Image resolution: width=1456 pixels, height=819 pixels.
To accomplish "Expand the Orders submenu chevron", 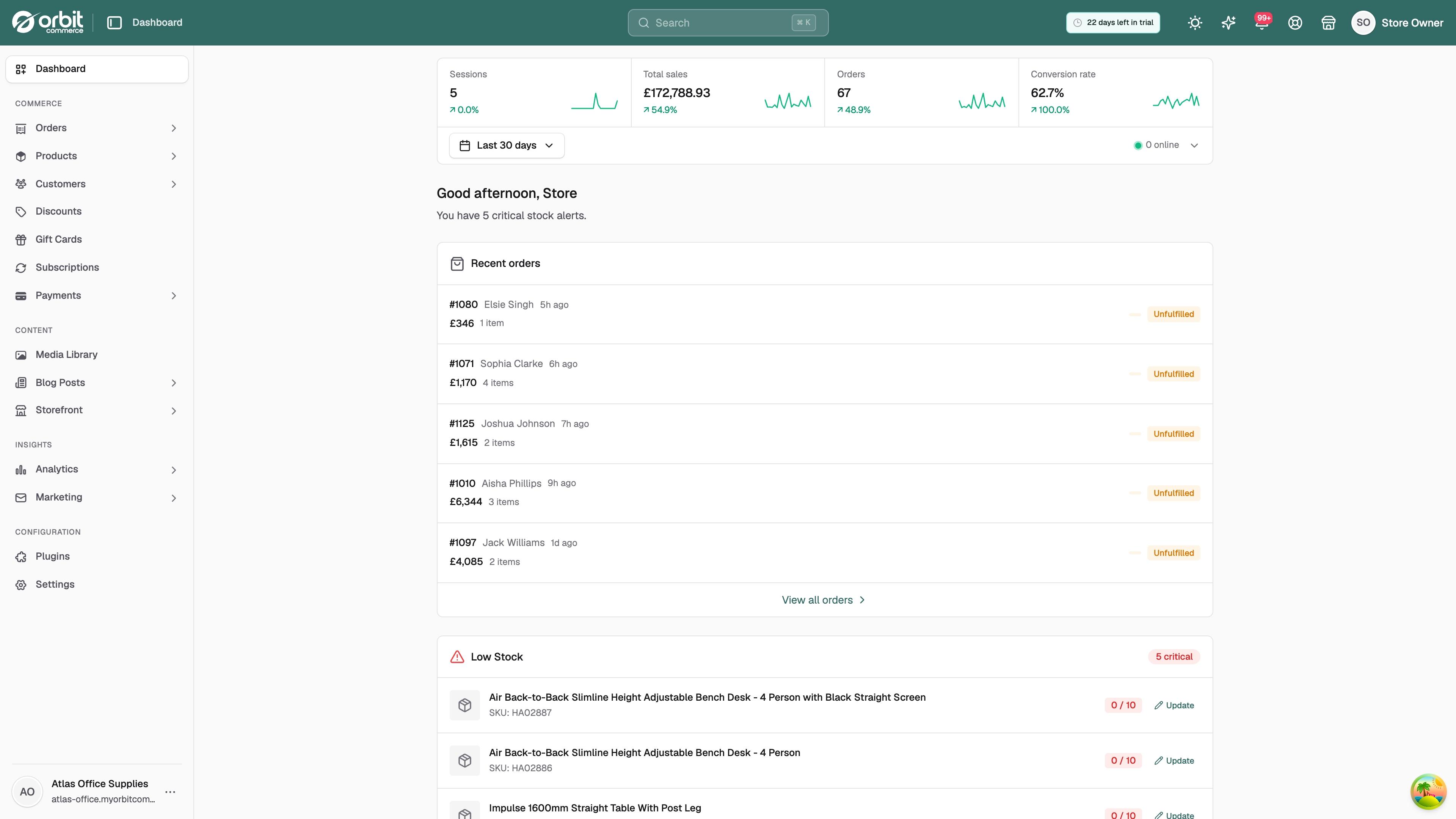I will 174,128.
